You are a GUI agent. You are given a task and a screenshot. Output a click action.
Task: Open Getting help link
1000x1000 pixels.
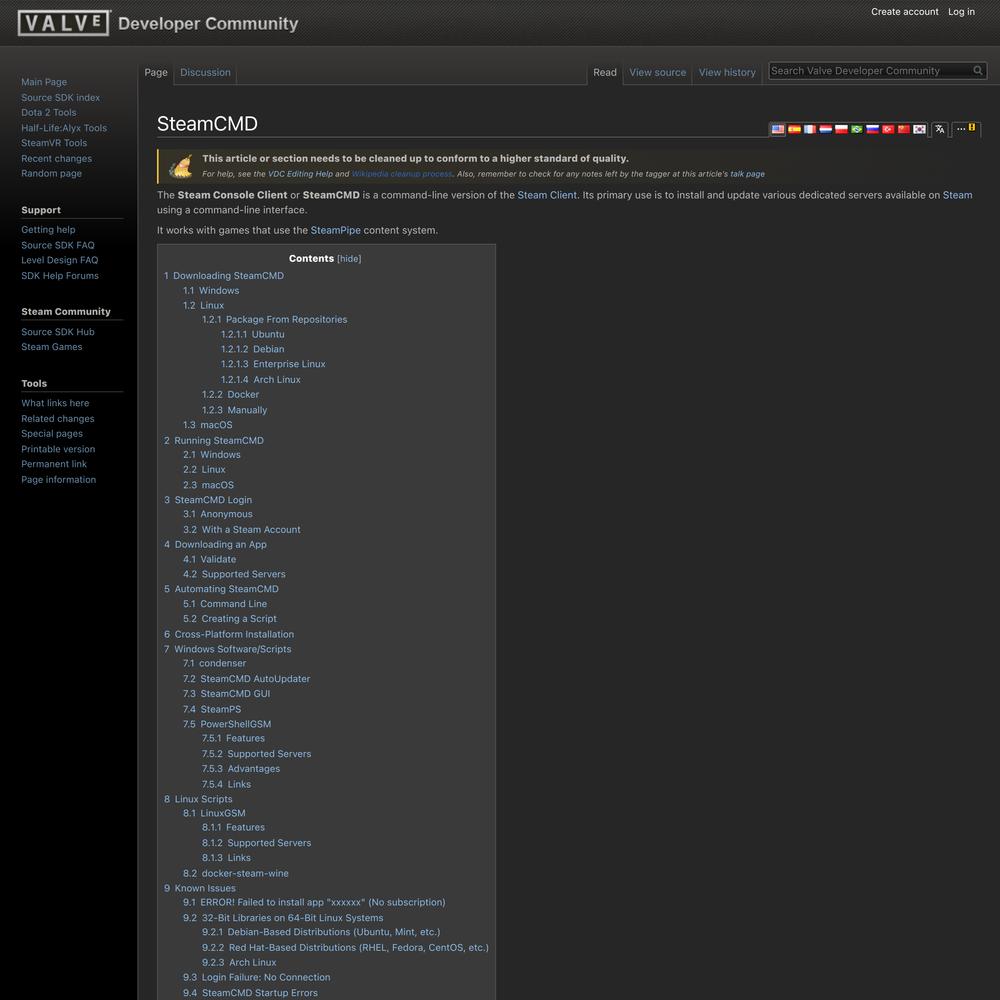[48, 230]
